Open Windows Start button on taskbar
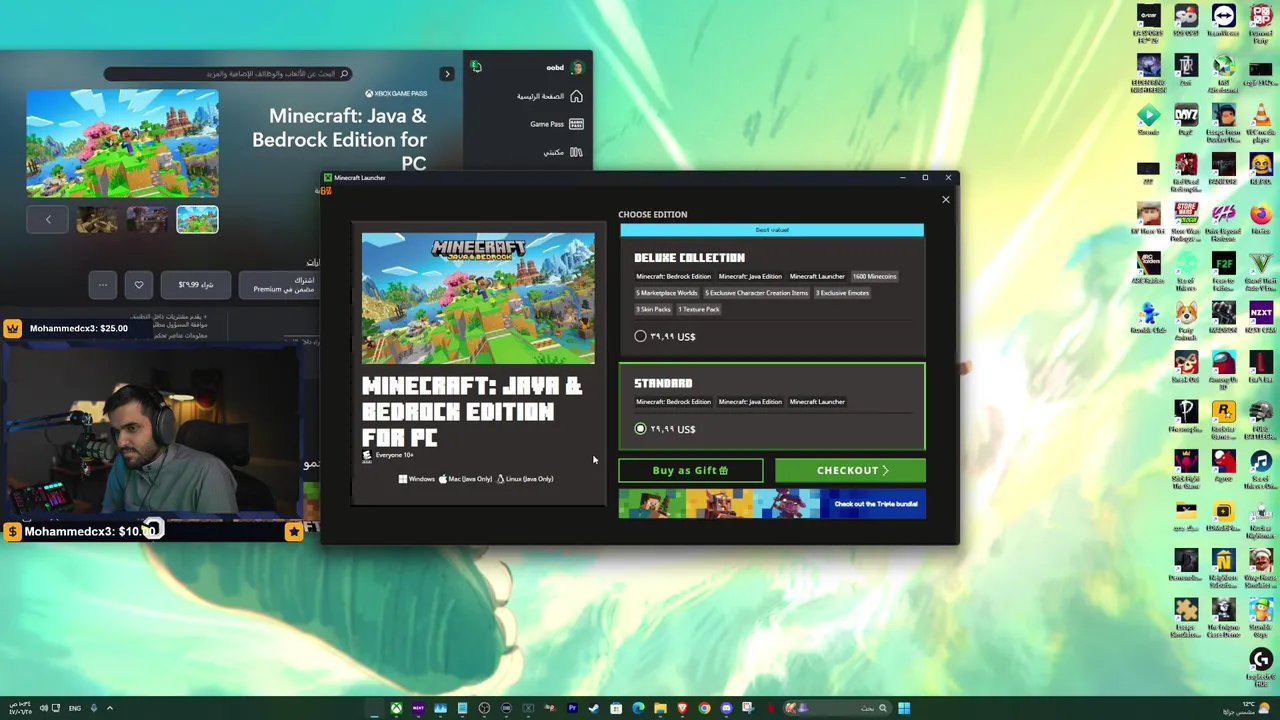The height and width of the screenshot is (720, 1280). tap(904, 708)
